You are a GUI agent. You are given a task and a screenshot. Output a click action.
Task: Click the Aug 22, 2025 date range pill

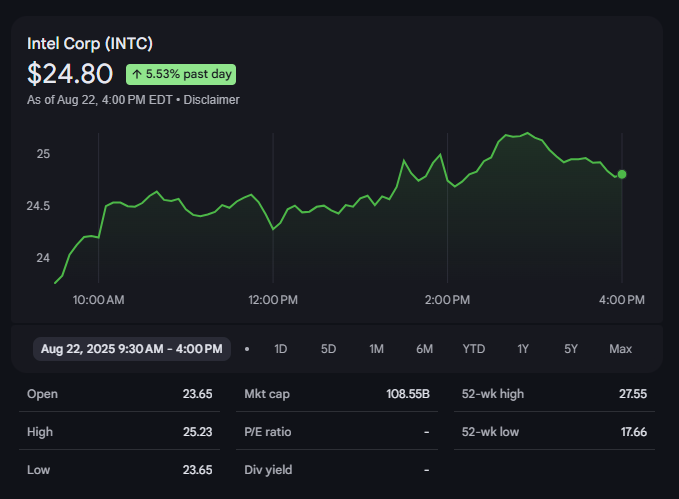point(132,349)
